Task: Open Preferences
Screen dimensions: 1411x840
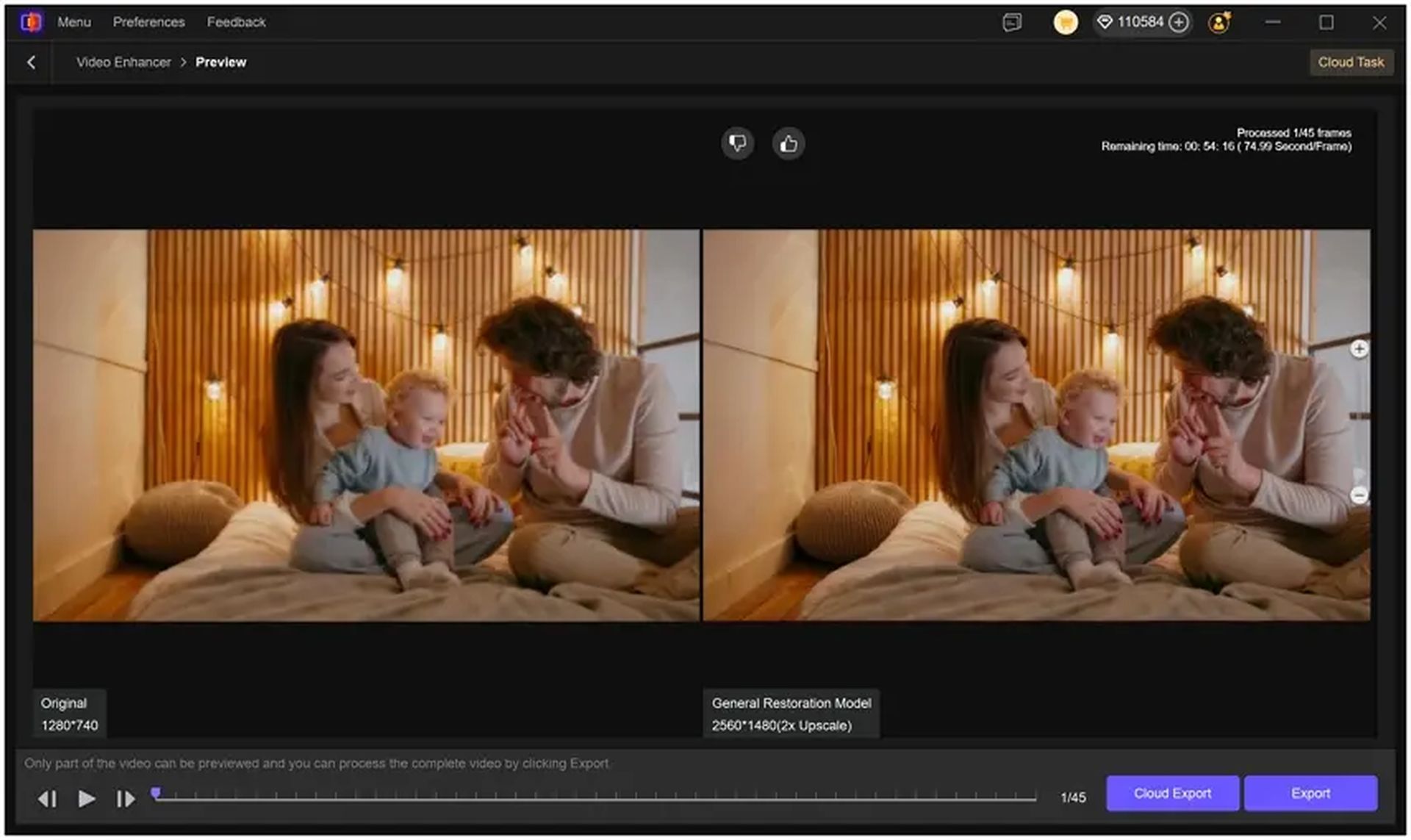Action: coord(148,22)
